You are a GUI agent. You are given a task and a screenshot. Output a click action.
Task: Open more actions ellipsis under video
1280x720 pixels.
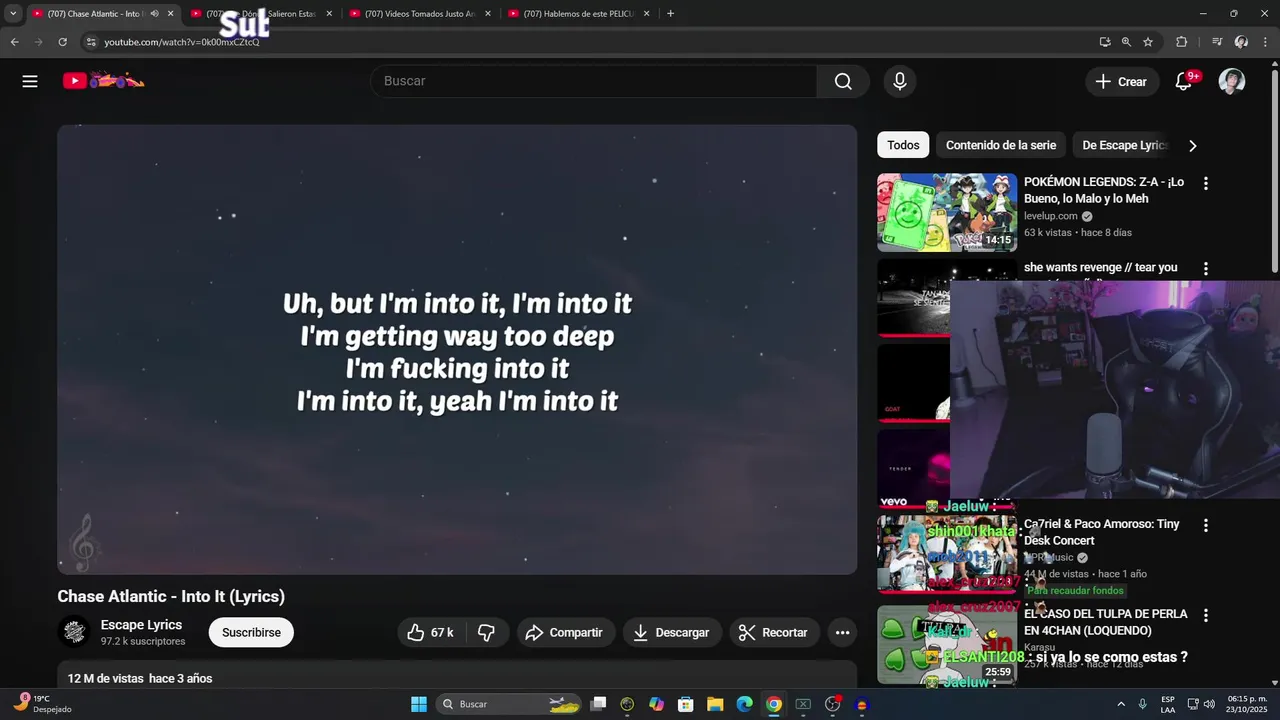(842, 632)
